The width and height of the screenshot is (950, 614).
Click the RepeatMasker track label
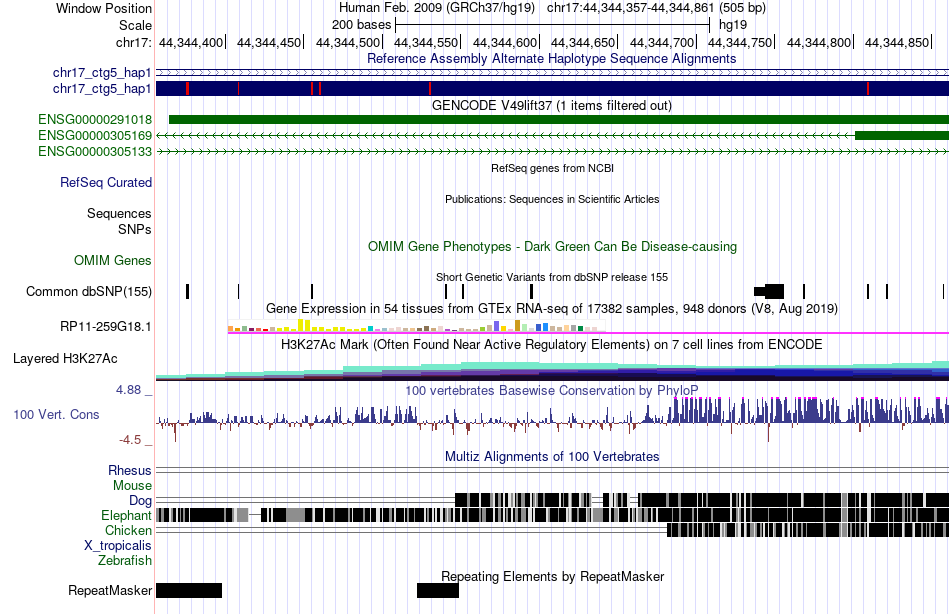(110, 590)
